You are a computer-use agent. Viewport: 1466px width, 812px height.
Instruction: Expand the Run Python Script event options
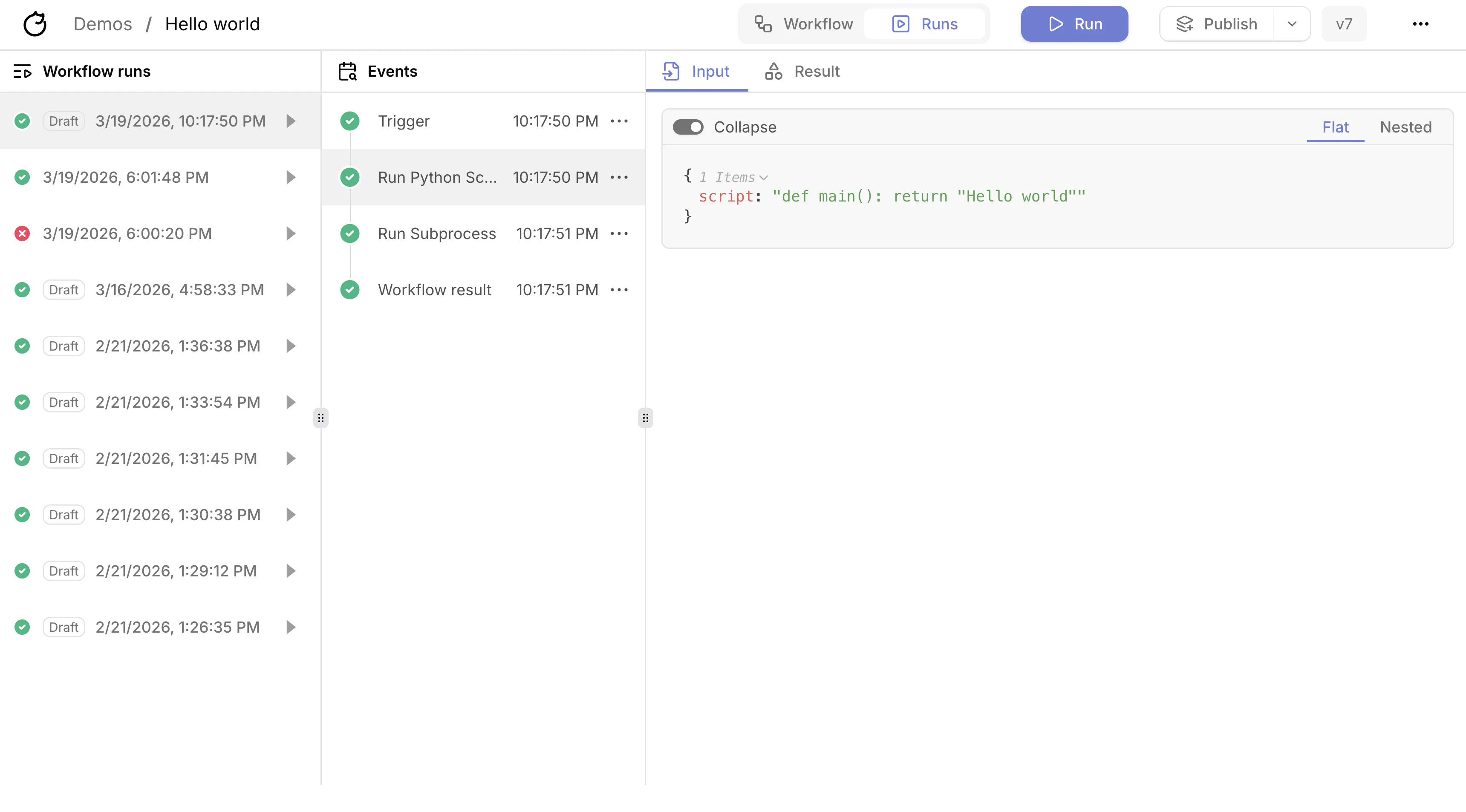click(x=620, y=177)
